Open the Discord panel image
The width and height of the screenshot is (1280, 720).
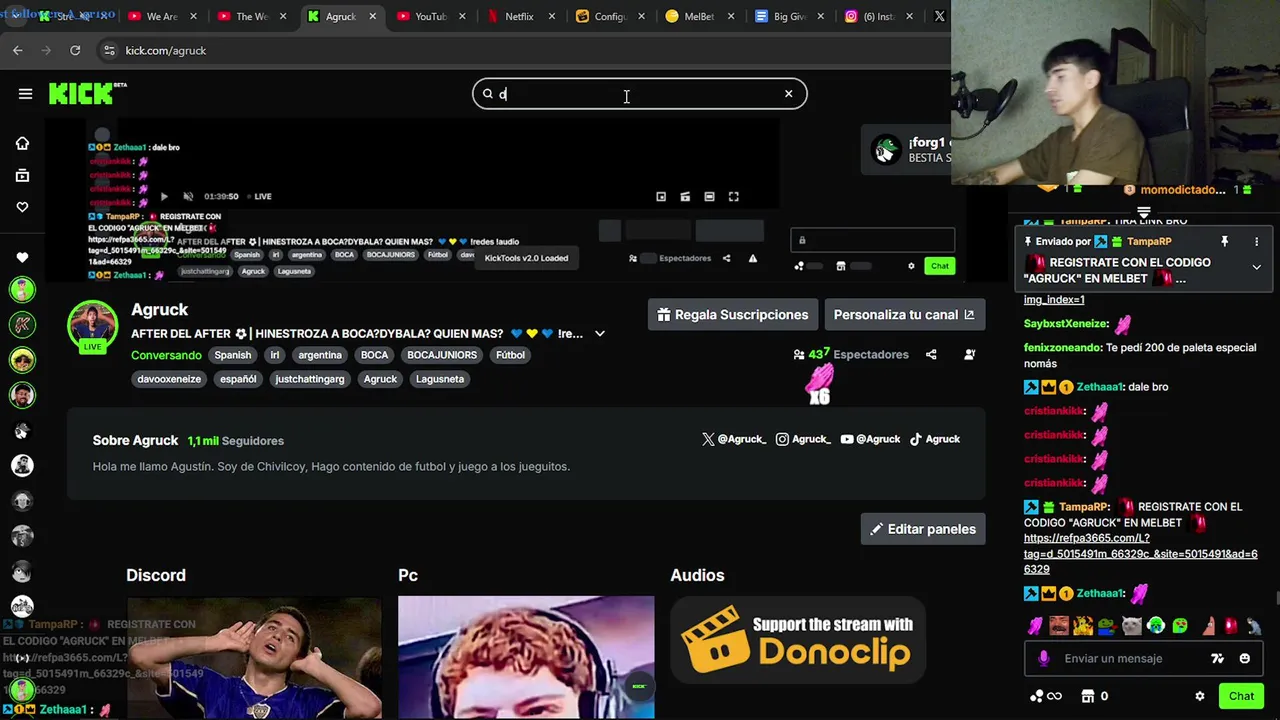pos(254,657)
